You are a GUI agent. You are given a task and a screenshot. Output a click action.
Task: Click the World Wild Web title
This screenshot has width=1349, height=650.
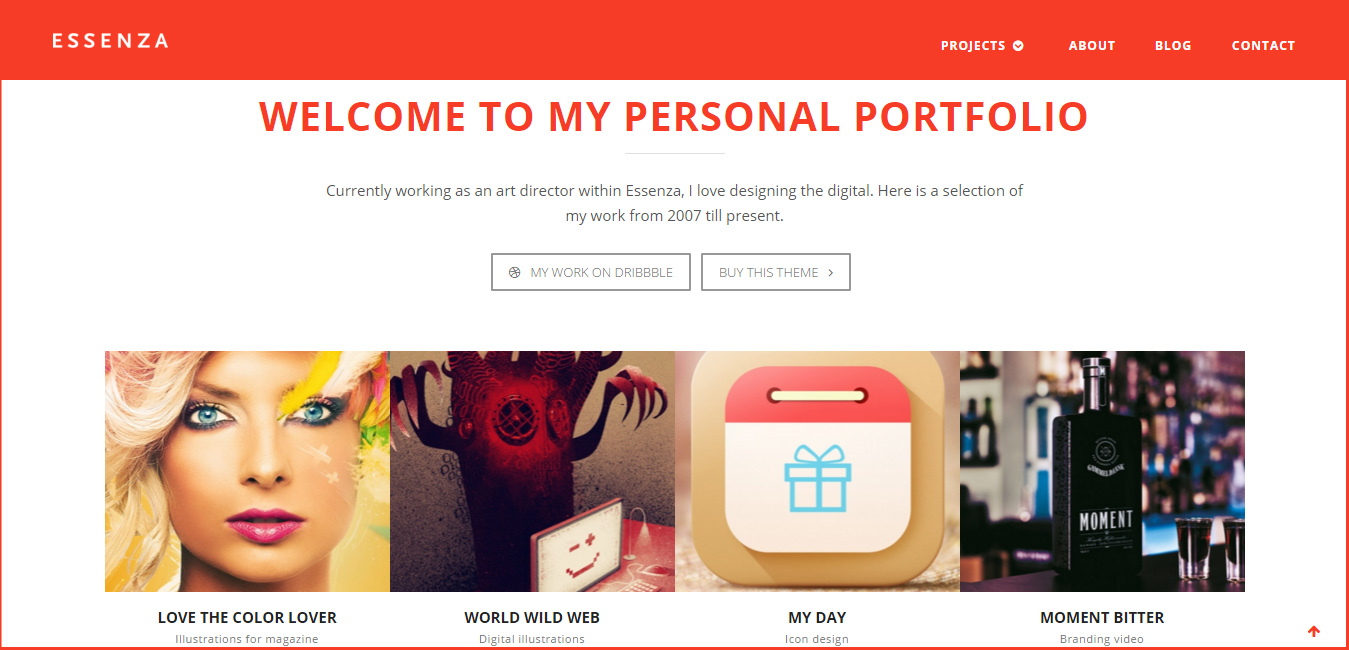tap(532, 617)
